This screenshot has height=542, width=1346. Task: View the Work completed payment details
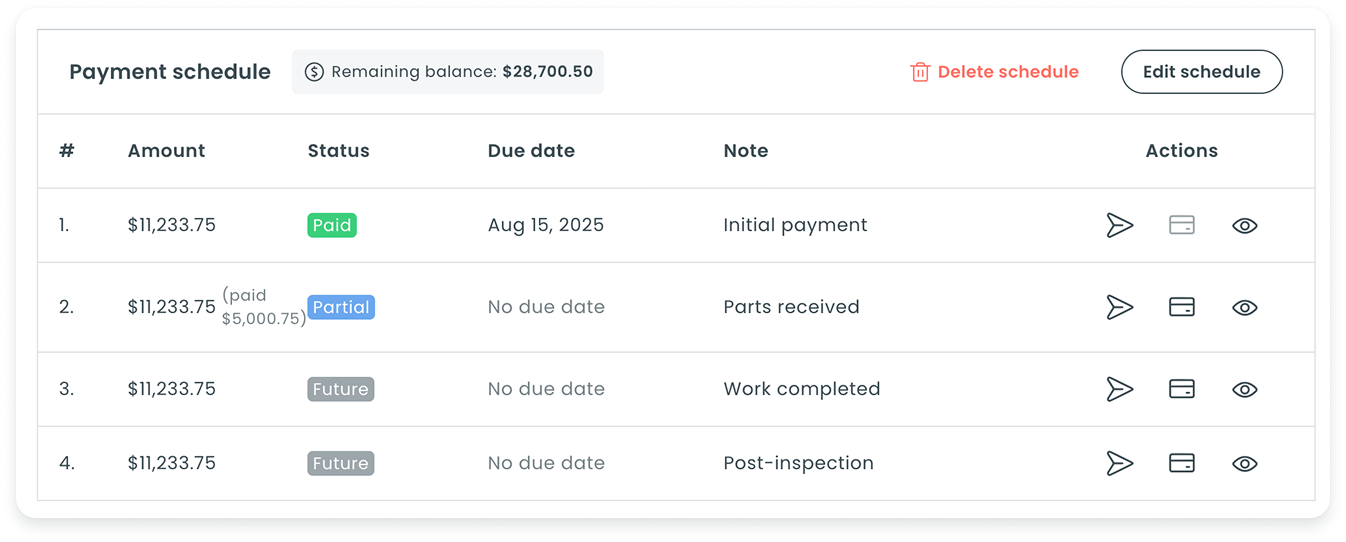coord(1244,389)
